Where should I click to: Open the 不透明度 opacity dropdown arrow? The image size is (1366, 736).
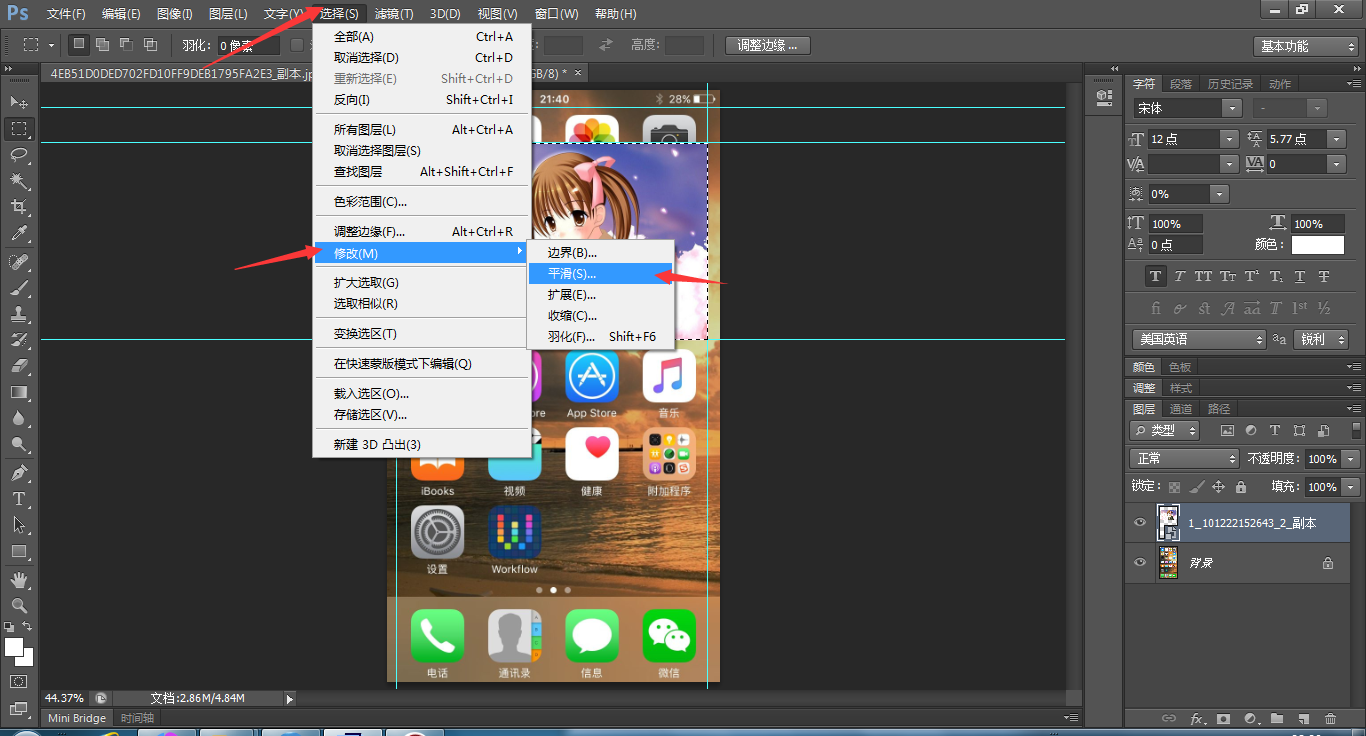point(1351,458)
